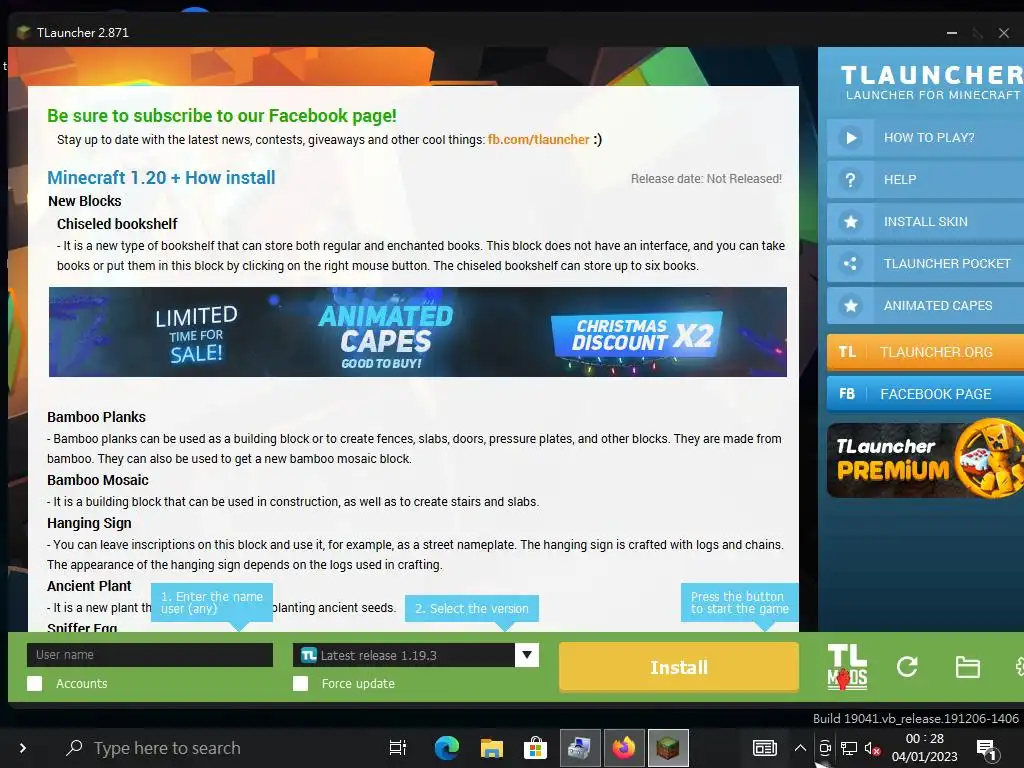Click the Animated Capes sale banner
Viewport: 1024px width, 768px height.
pyautogui.click(x=418, y=332)
